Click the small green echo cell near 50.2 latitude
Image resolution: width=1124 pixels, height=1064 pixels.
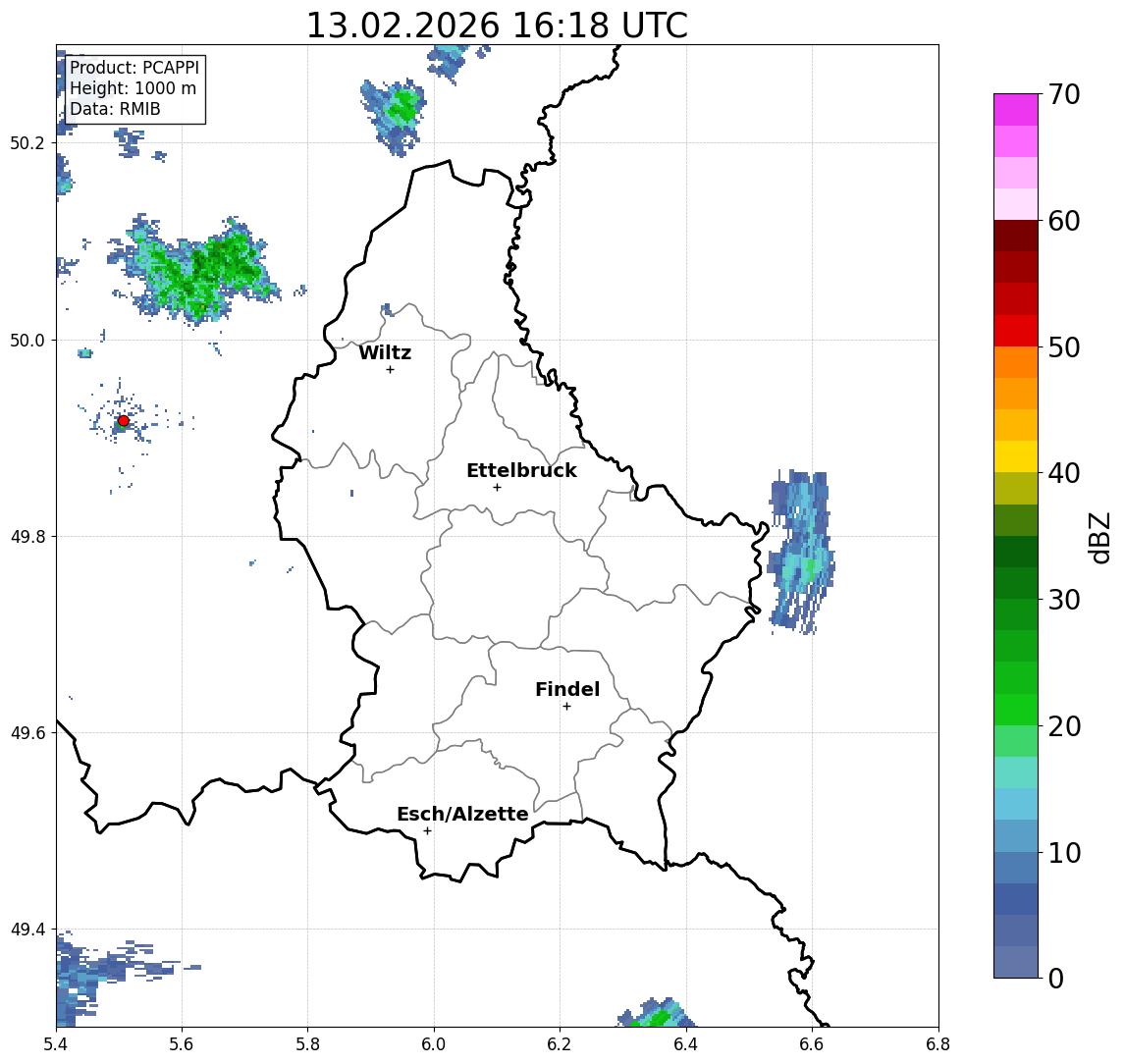(394, 116)
